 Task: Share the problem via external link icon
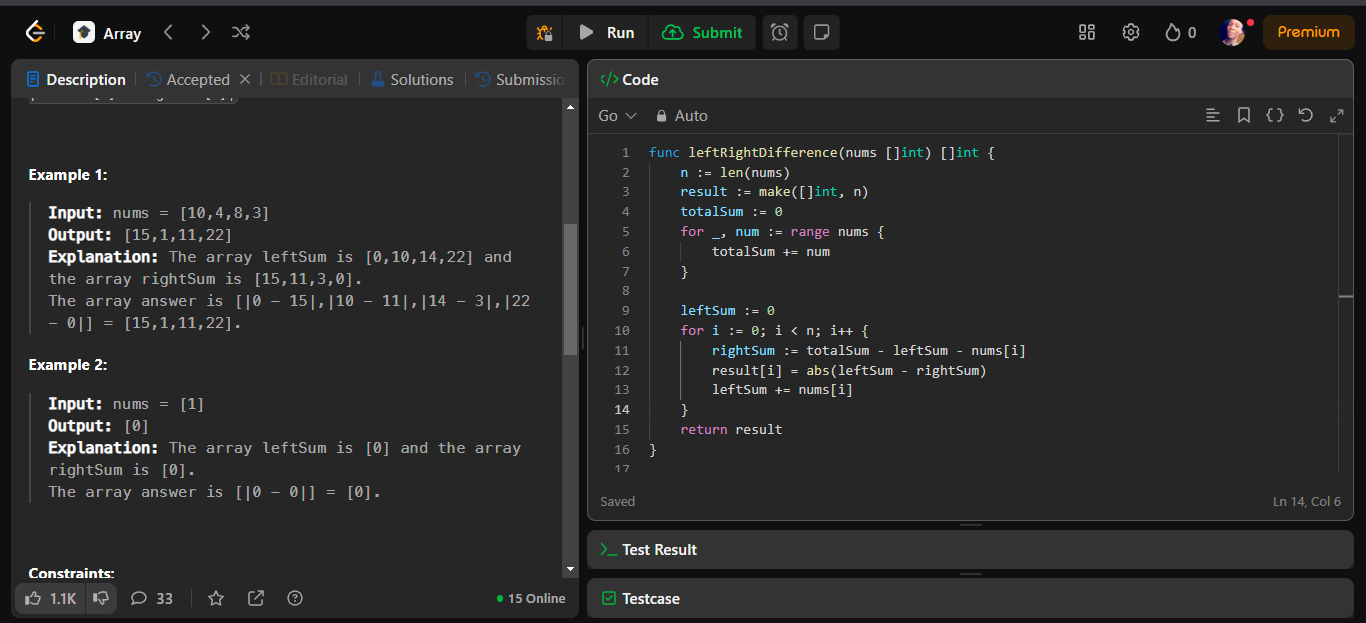pos(256,598)
